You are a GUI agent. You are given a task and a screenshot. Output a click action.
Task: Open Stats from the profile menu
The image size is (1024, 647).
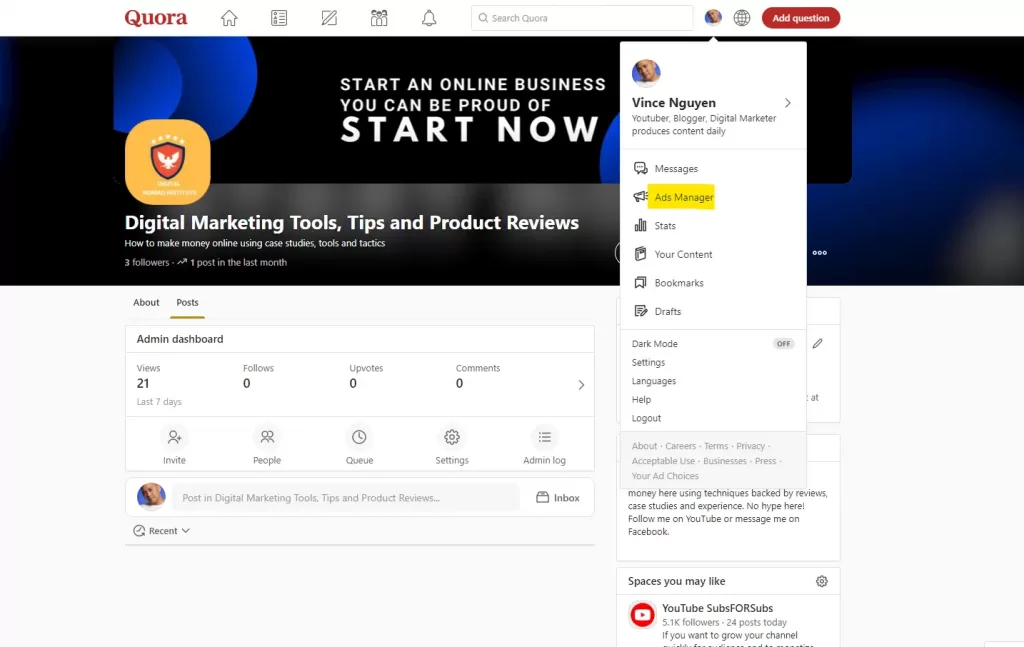(713, 226)
